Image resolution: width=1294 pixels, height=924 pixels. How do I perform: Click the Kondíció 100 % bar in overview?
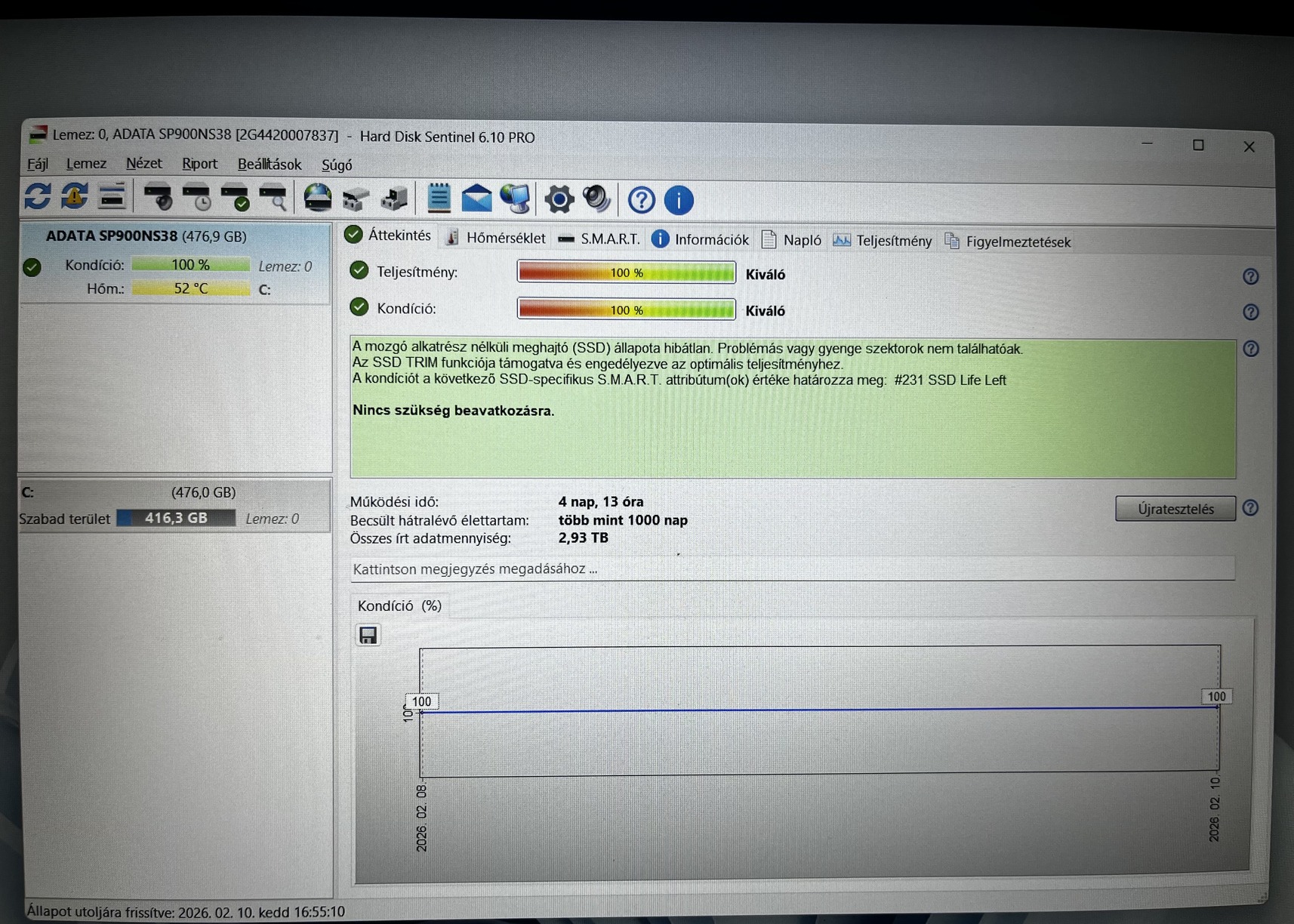pyautogui.click(x=627, y=310)
